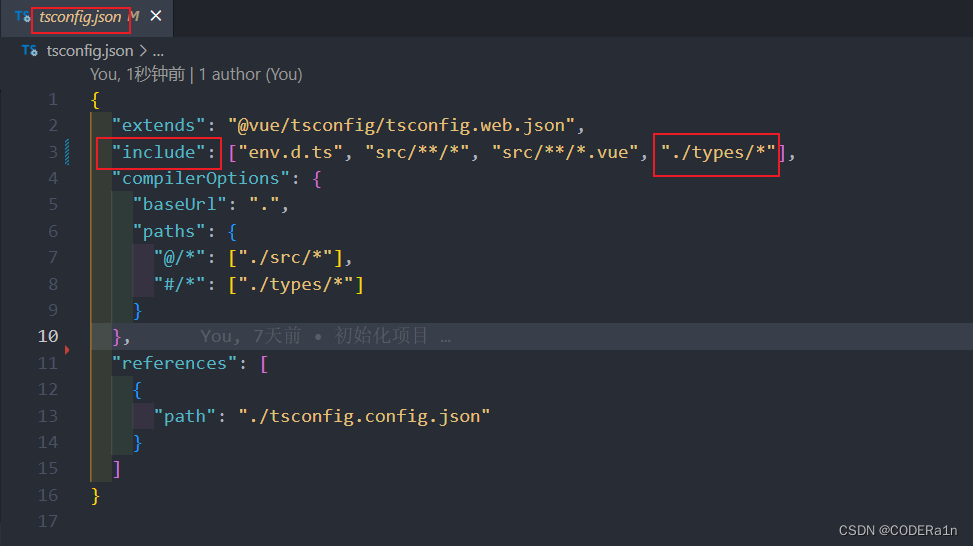
Task: Click line number 10 in the gutter
Action: [x=48, y=336]
